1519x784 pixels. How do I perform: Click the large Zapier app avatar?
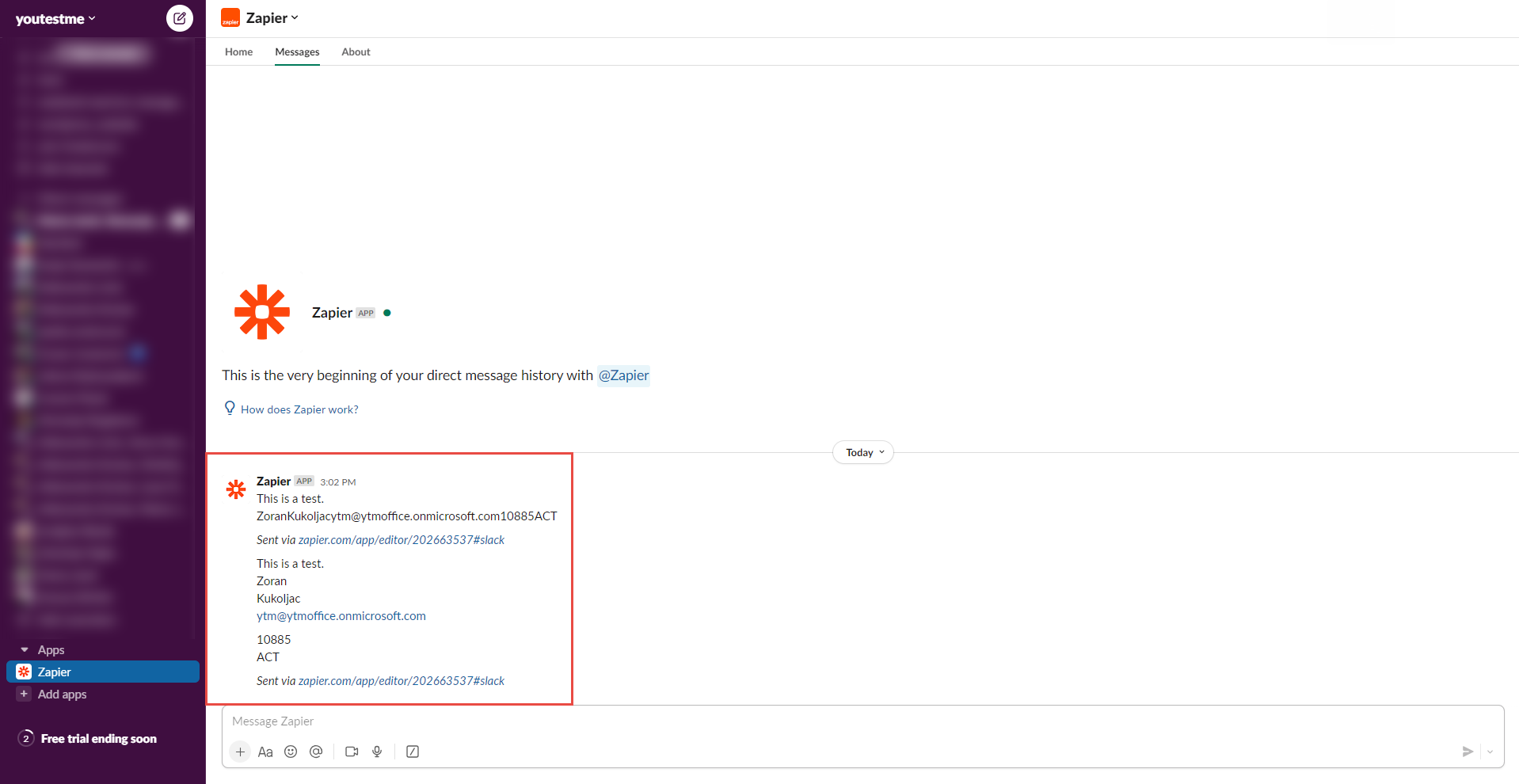click(x=262, y=312)
